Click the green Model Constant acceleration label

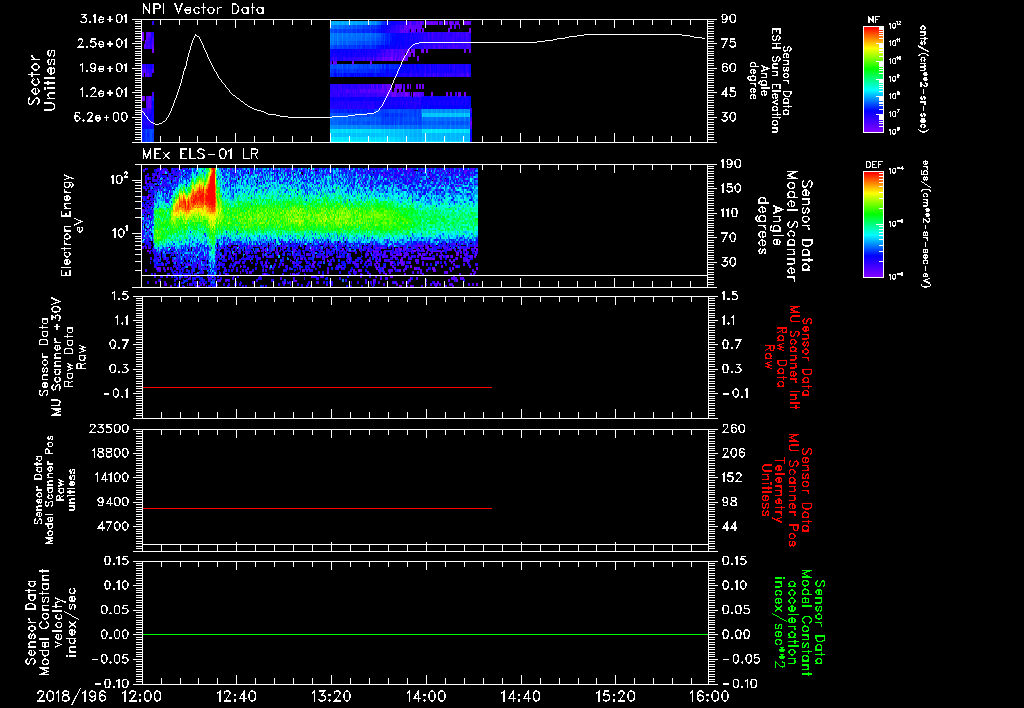[x=799, y=624]
